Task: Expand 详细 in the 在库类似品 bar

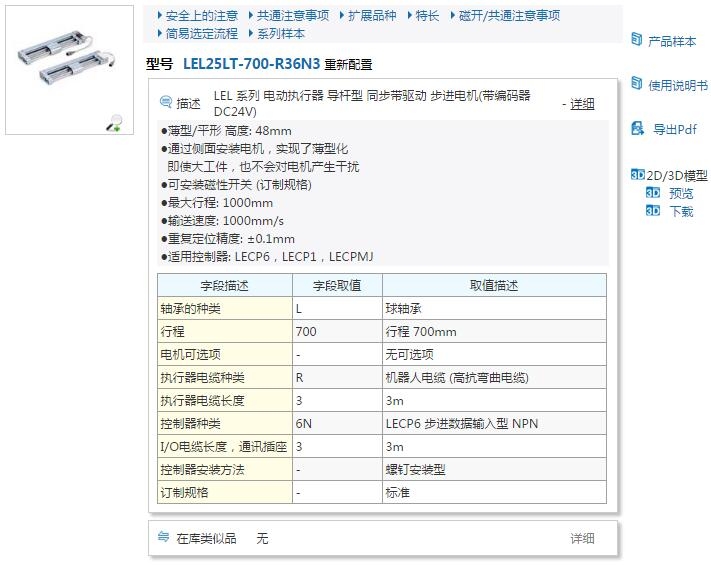Action: (x=582, y=538)
